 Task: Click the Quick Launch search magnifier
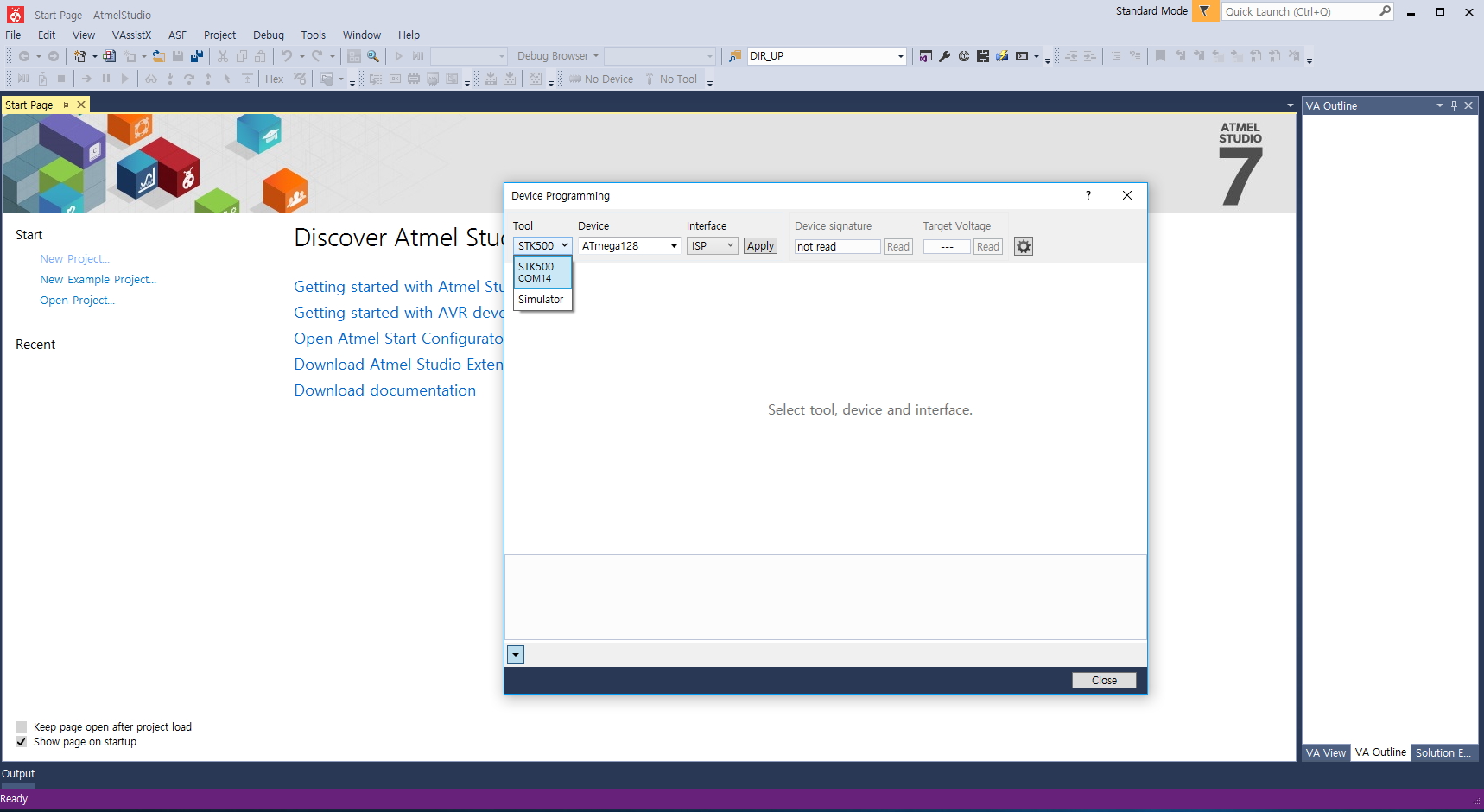[1385, 11]
